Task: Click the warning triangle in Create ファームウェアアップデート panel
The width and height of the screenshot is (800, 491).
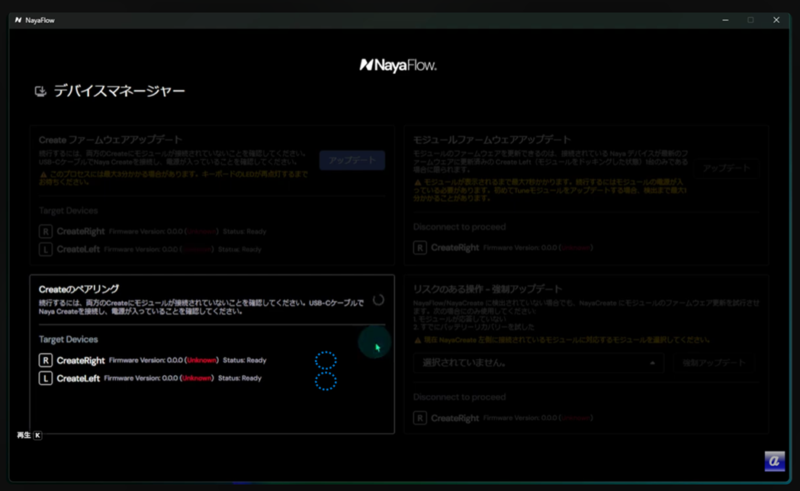Action: 43,174
